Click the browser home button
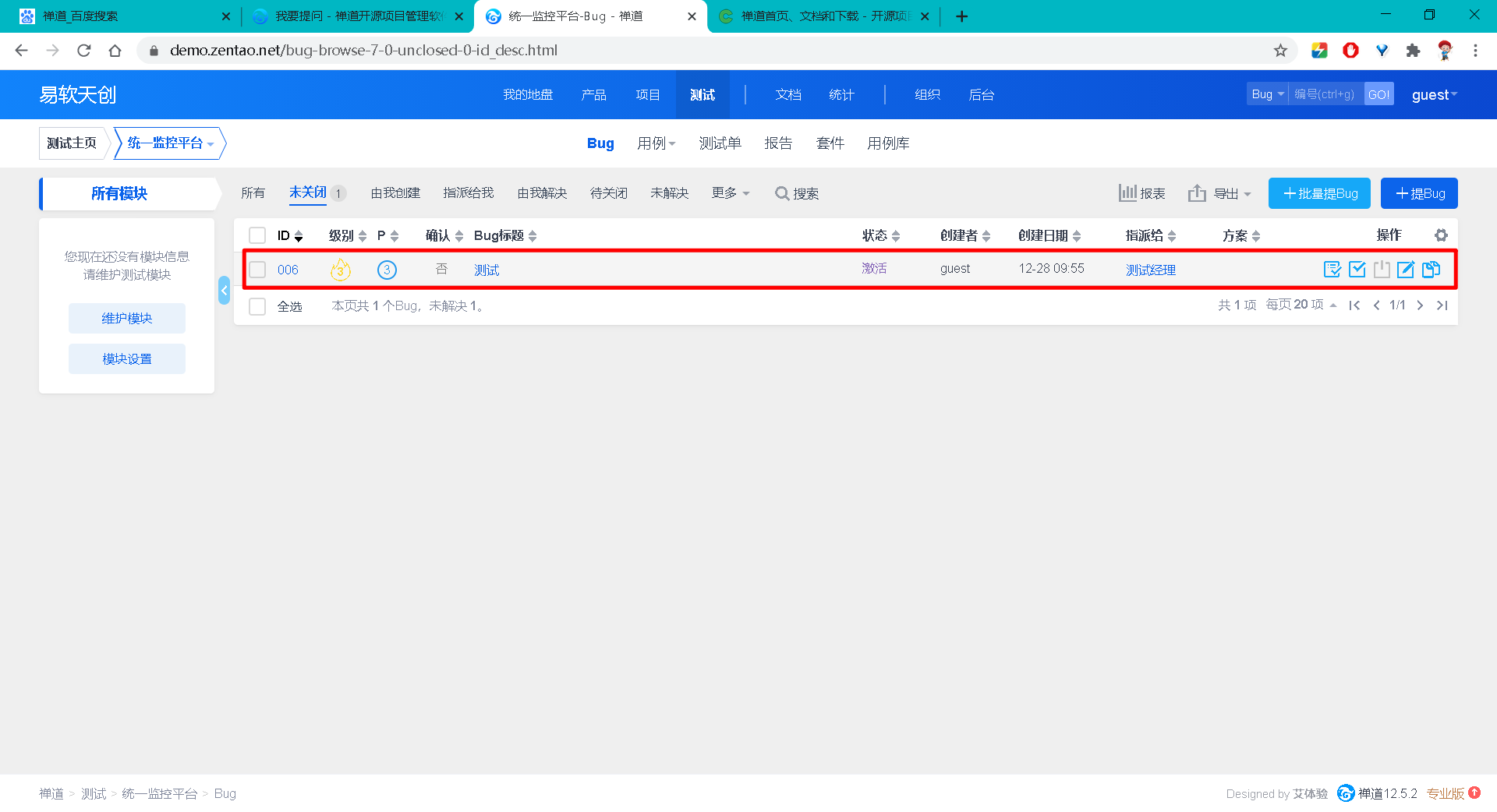This screenshot has height=812, width=1497. click(x=115, y=51)
